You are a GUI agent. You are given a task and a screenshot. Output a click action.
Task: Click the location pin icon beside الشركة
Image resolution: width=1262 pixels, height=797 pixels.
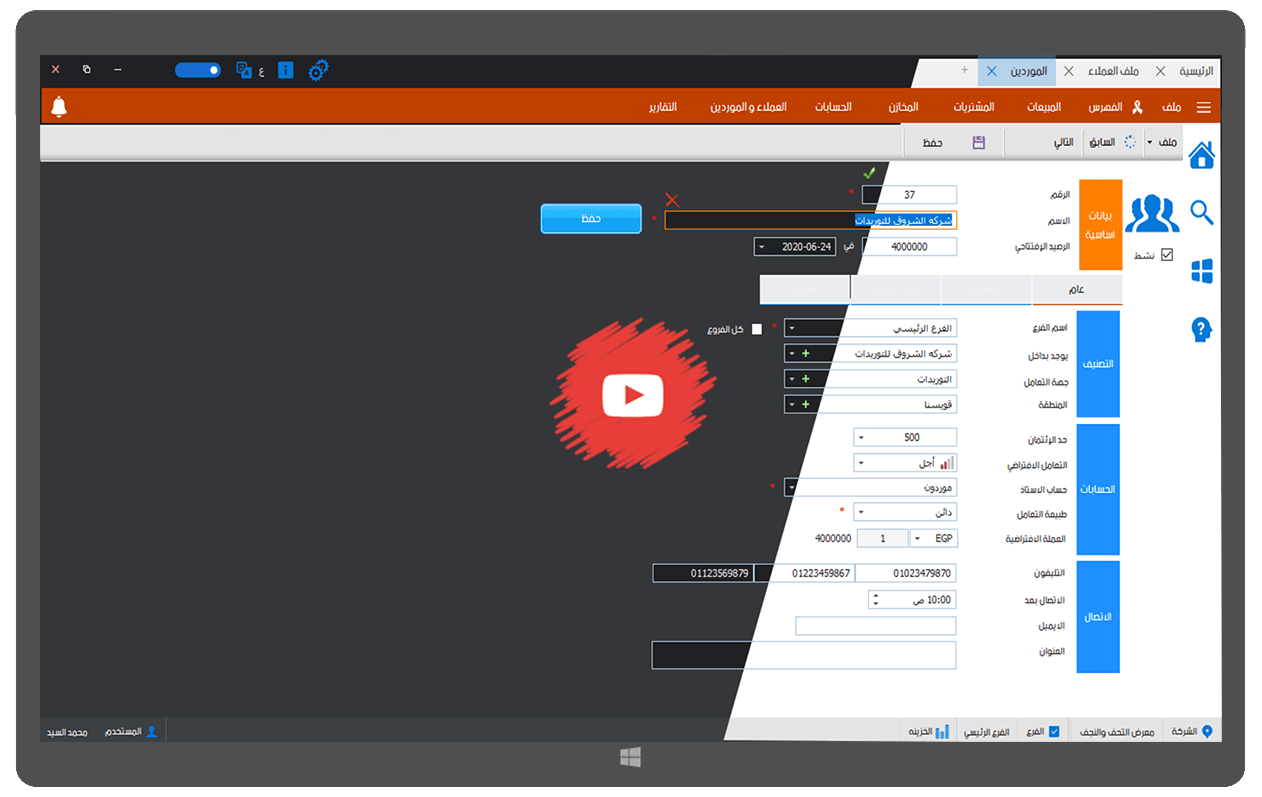1207,731
